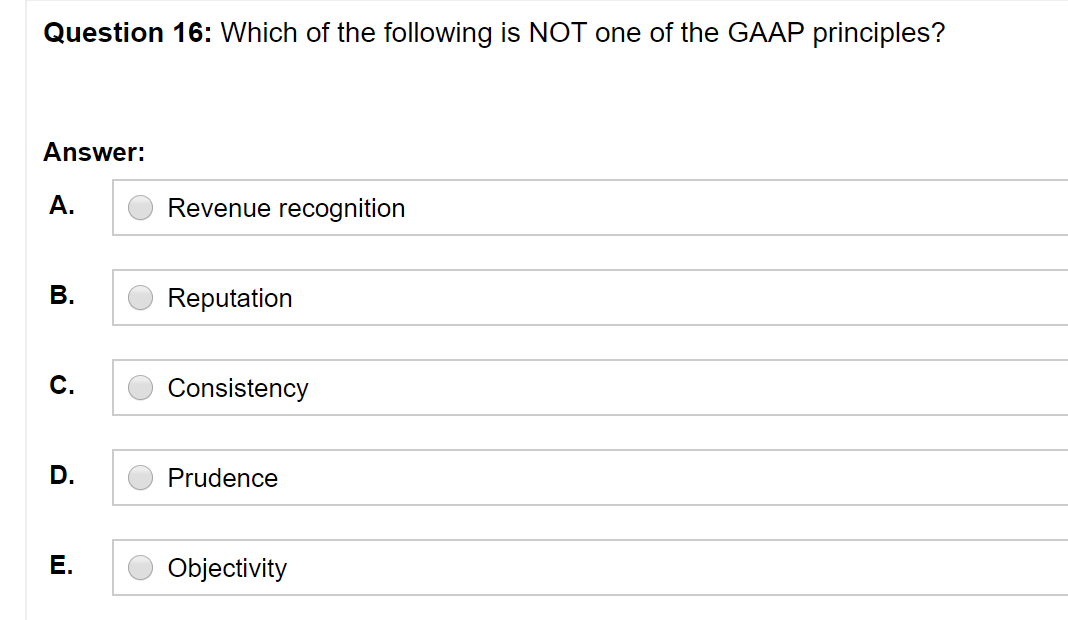Select the radio button for Prudence
This screenshot has width=1068, height=620.
tap(140, 477)
